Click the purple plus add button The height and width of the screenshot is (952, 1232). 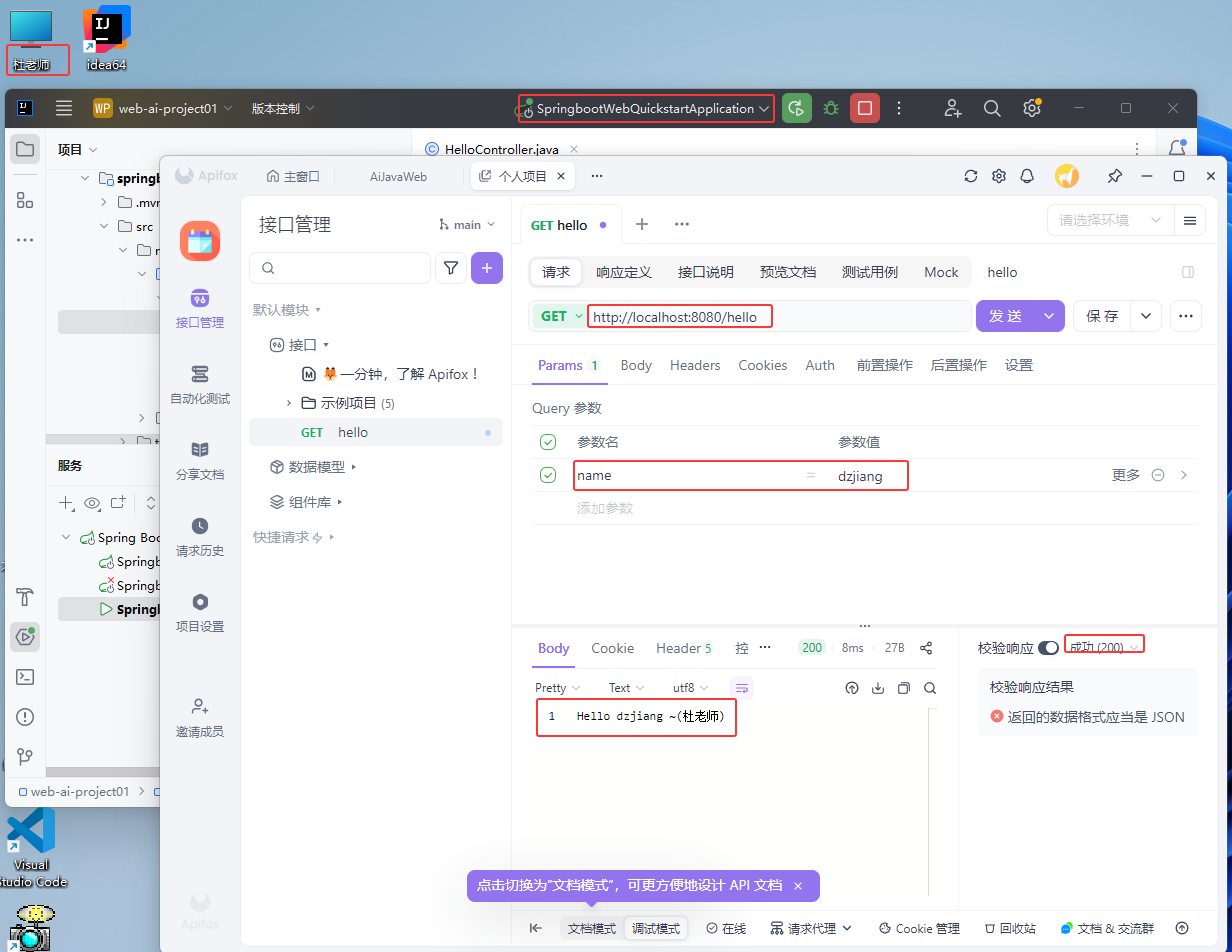487,268
